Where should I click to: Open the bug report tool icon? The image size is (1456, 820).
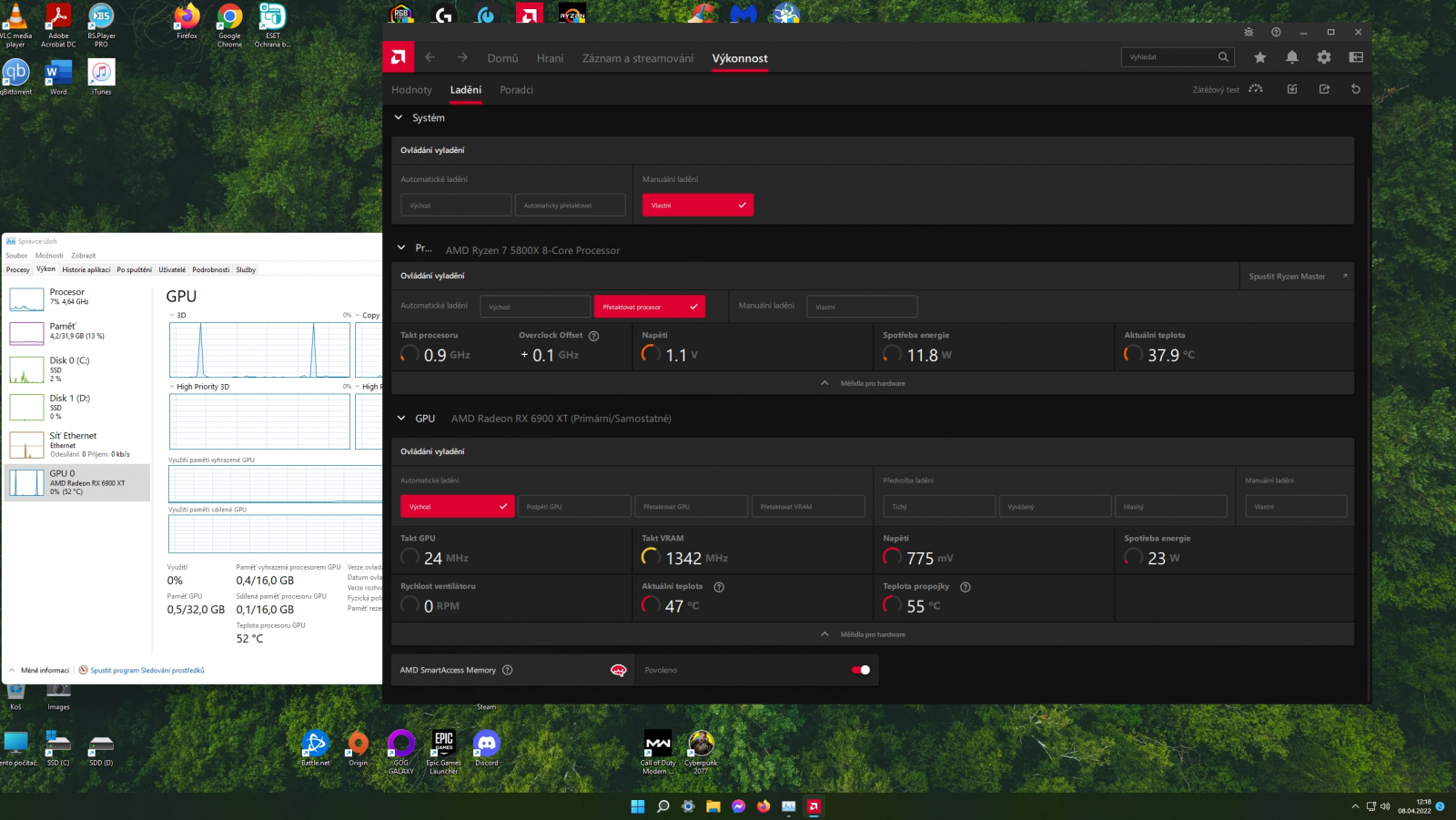(1249, 32)
